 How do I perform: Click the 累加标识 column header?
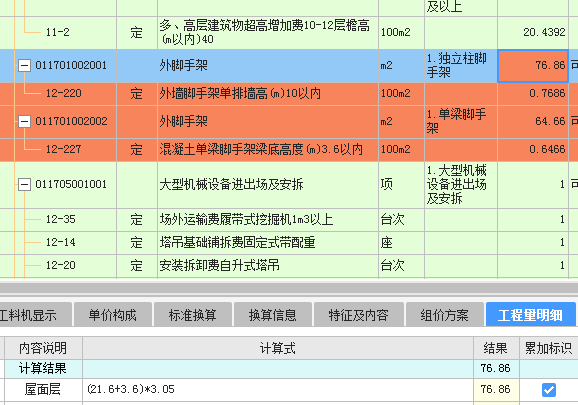[549, 348]
